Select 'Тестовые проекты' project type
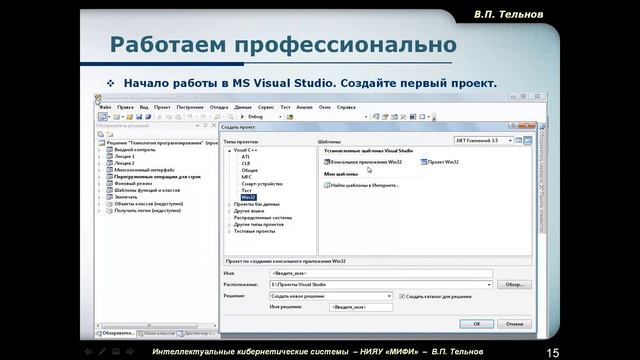The width and height of the screenshot is (640, 360). [x=254, y=231]
